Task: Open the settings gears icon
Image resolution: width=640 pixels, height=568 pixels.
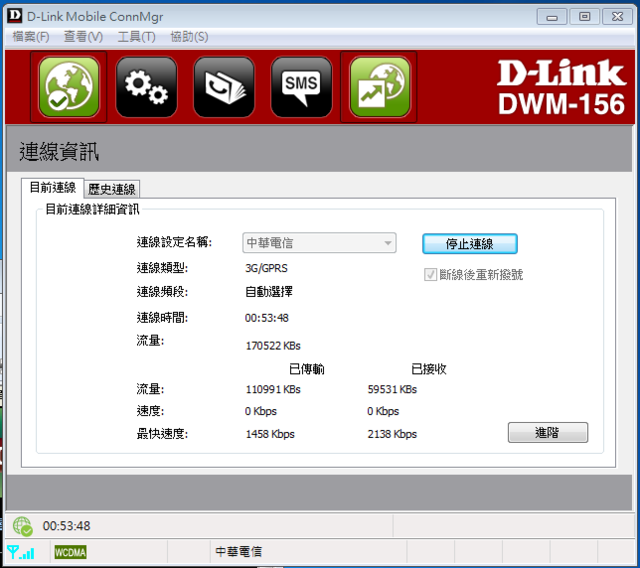Action: click(x=146, y=87)
